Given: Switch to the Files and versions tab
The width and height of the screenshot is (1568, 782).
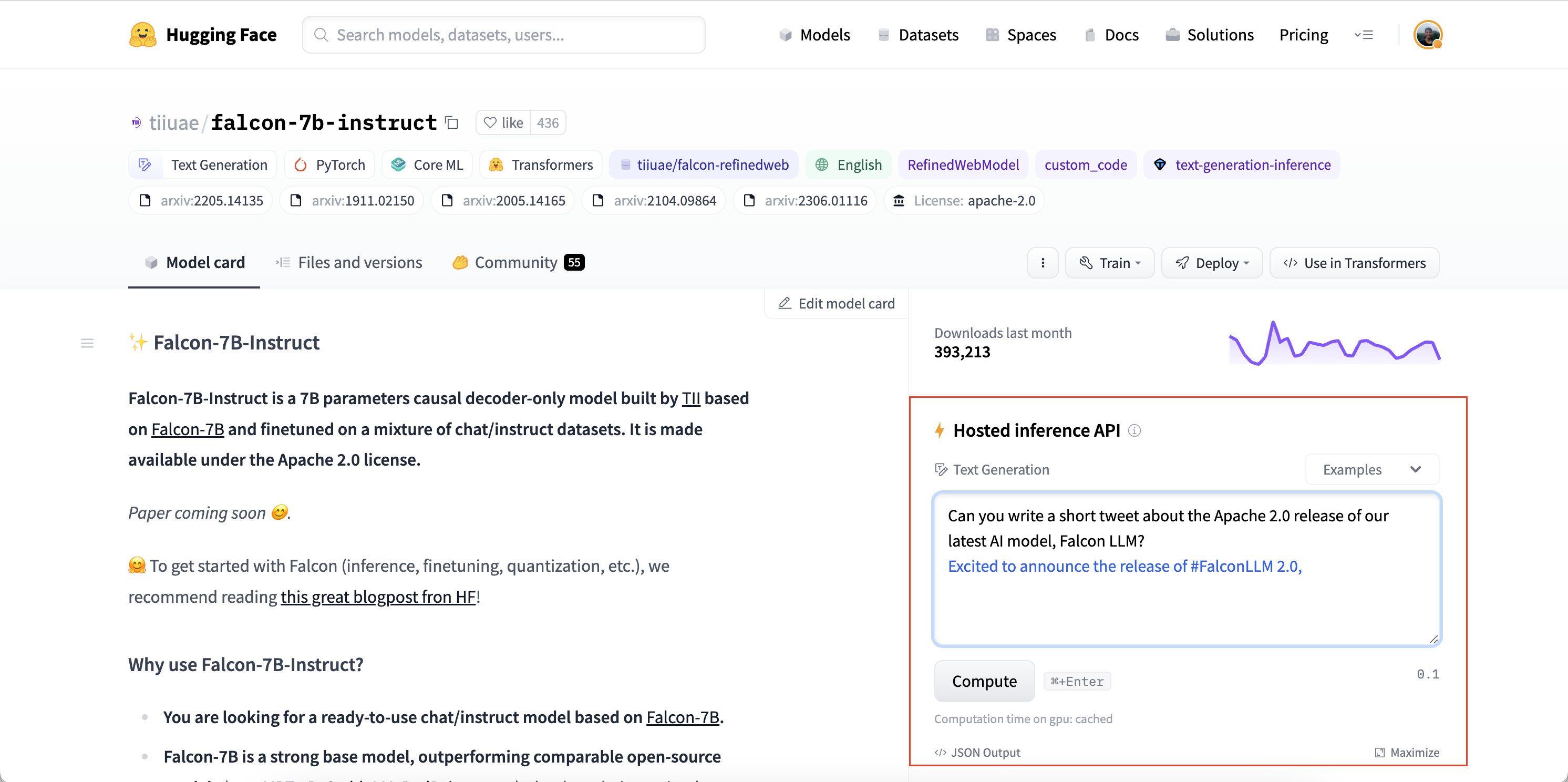Looking at the screenshot, I should click(x=349, y=262).
